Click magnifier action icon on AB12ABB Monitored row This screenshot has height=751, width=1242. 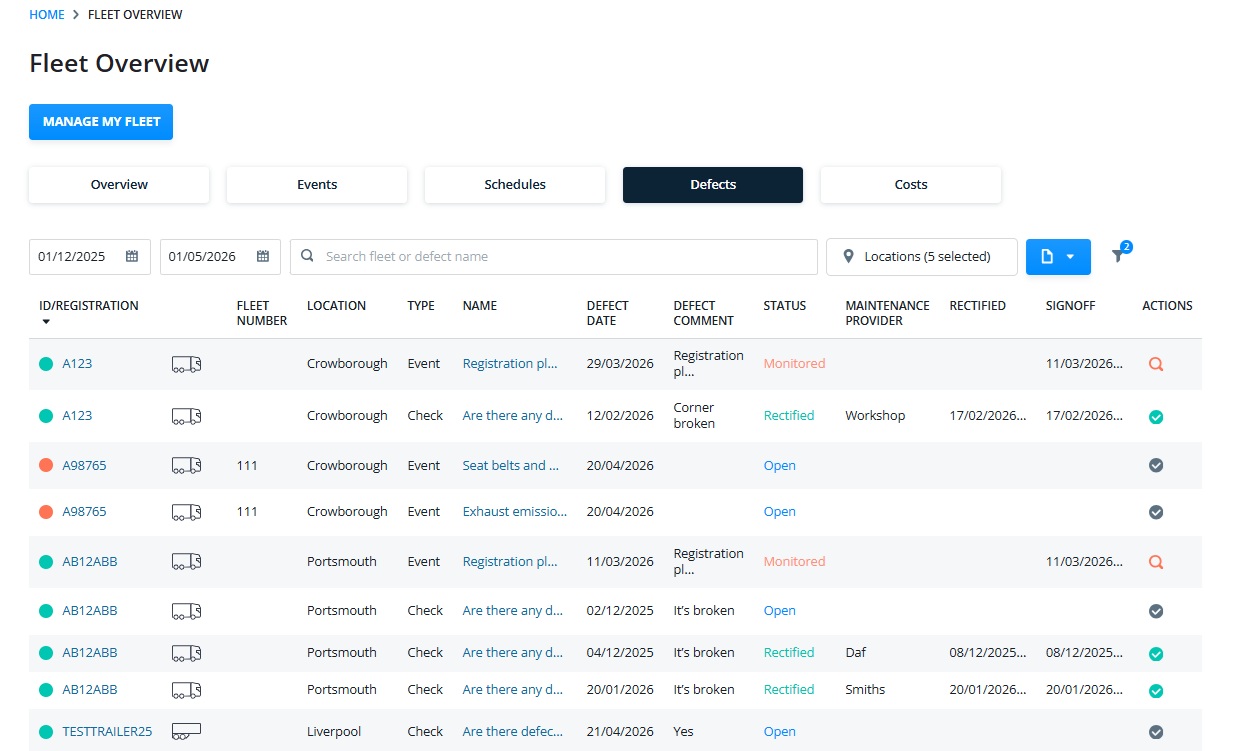coord(1156,563)
